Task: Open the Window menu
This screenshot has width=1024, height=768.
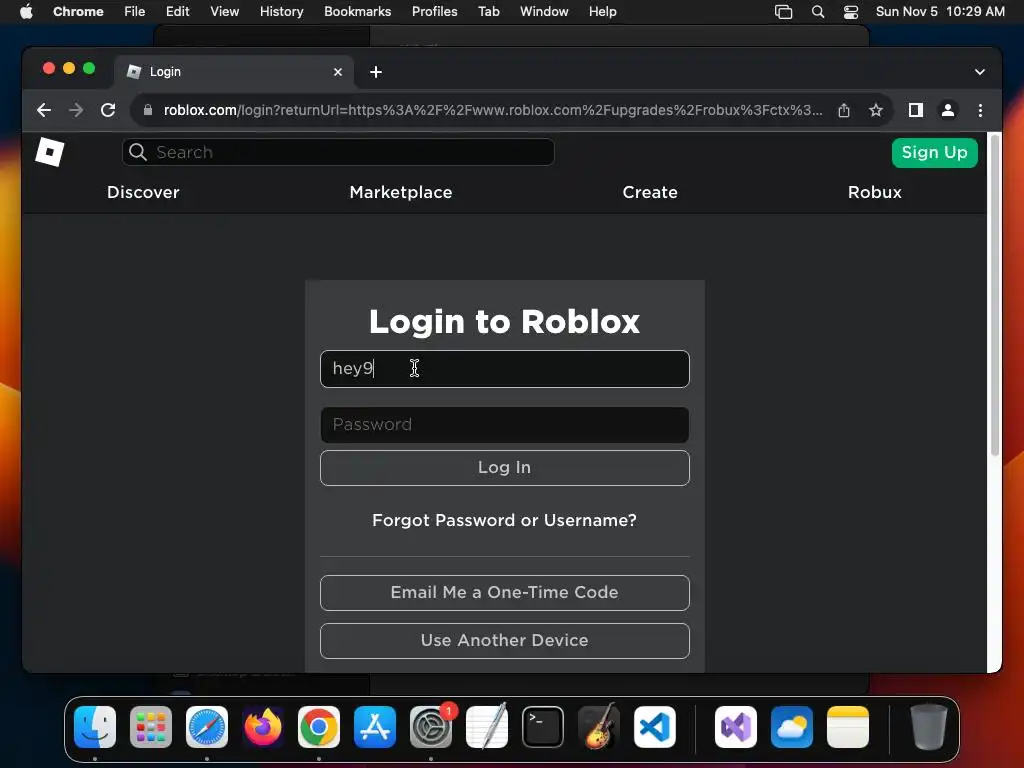Action: point(544,12)
